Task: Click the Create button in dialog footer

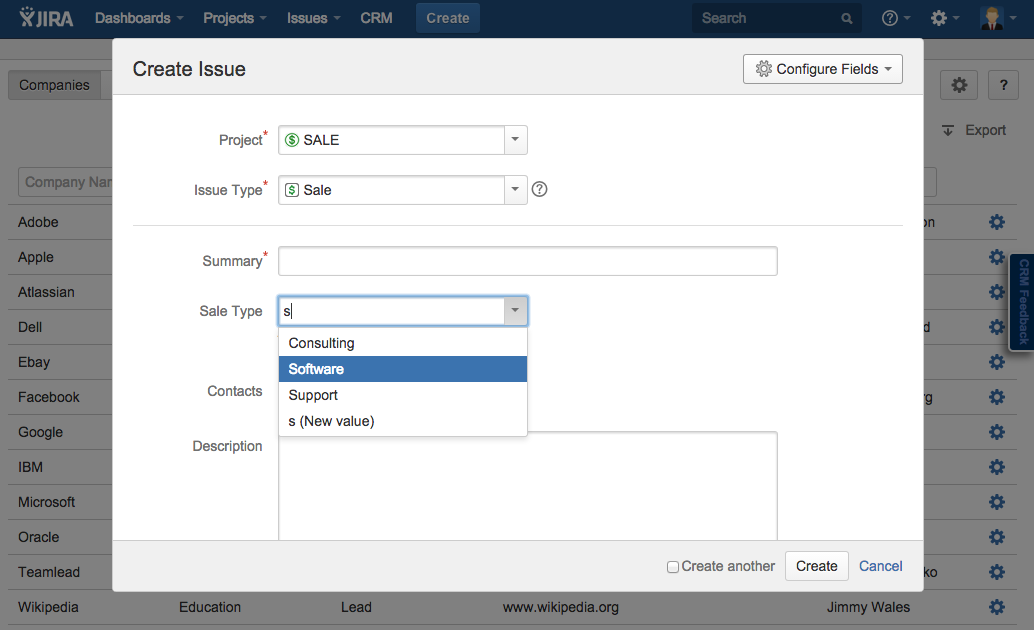Action: point(816,566)
